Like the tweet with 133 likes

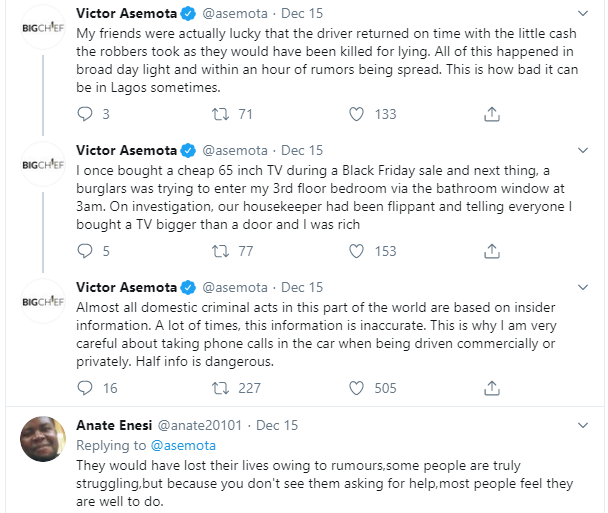click(357, 115)
